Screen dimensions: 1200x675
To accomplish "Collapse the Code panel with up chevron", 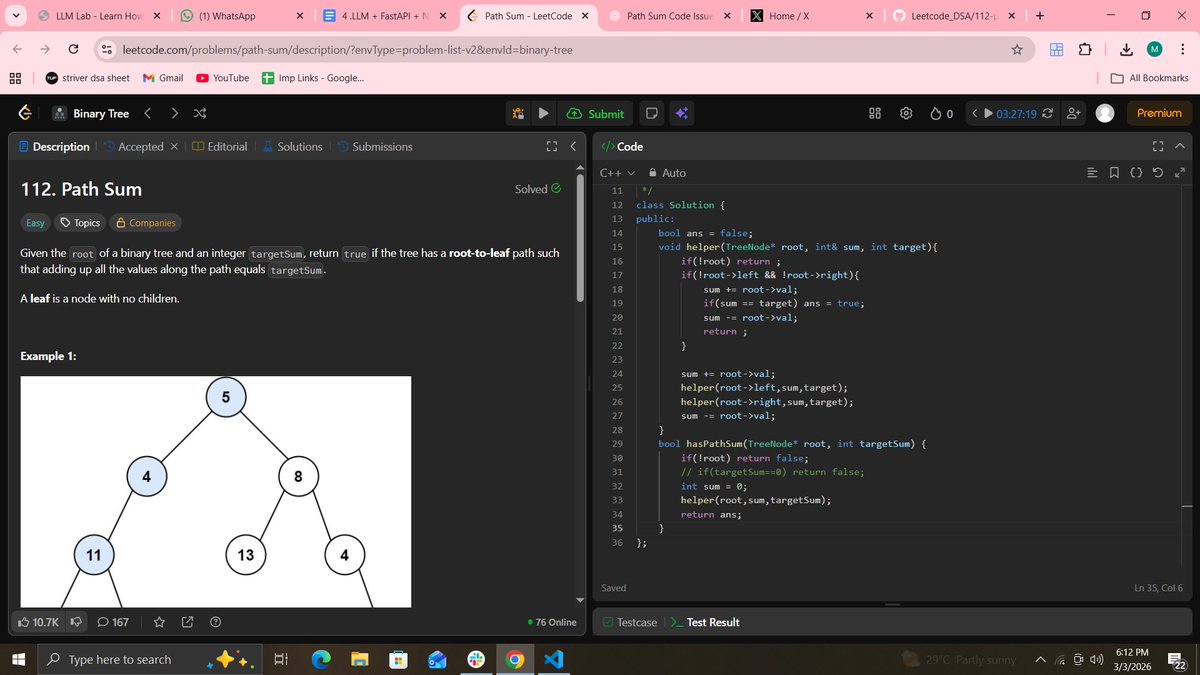I will [1180, 146].
